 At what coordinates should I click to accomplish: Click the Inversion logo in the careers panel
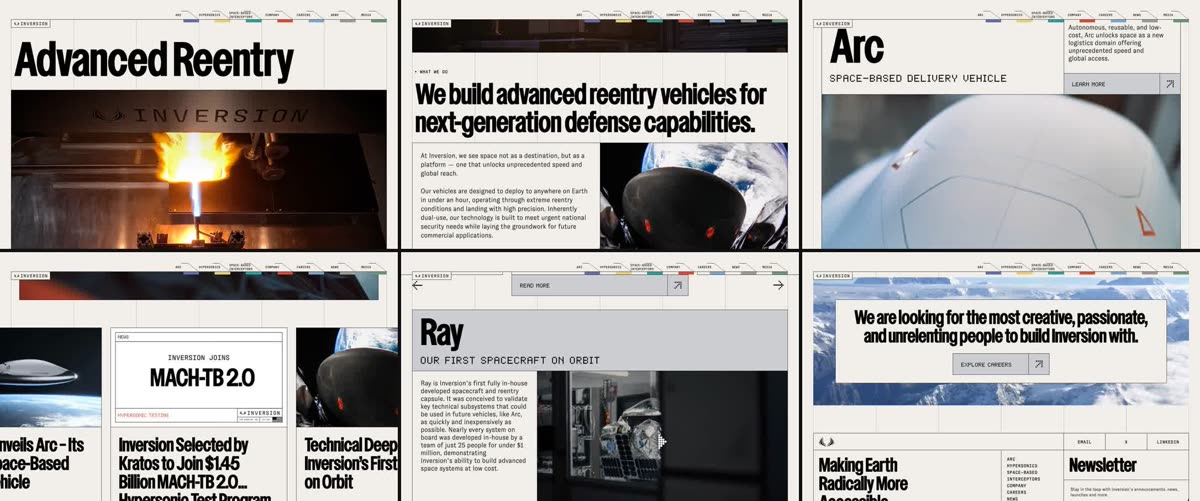[x=833, y=274]
